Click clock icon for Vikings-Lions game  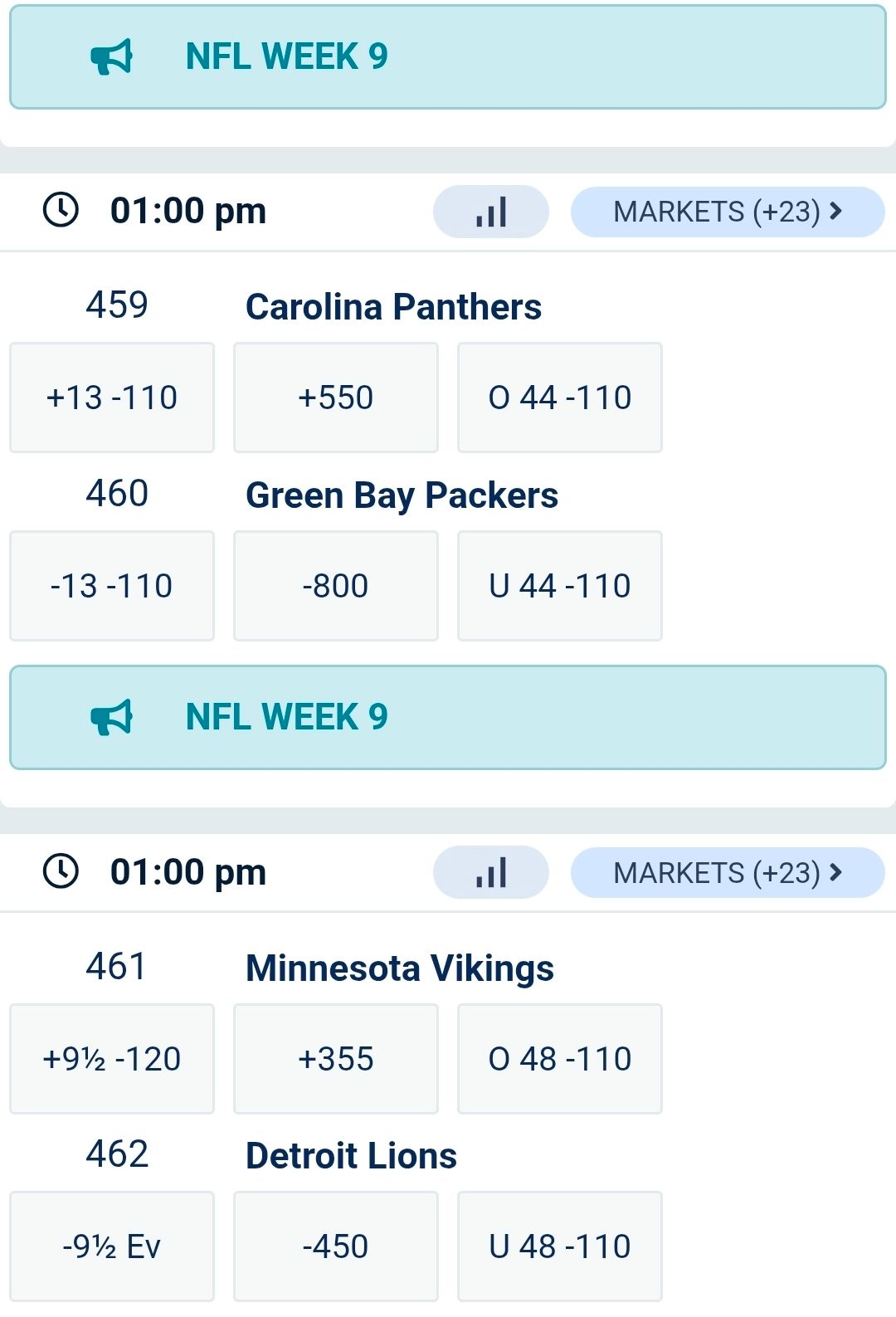click(x=61, y=871)
